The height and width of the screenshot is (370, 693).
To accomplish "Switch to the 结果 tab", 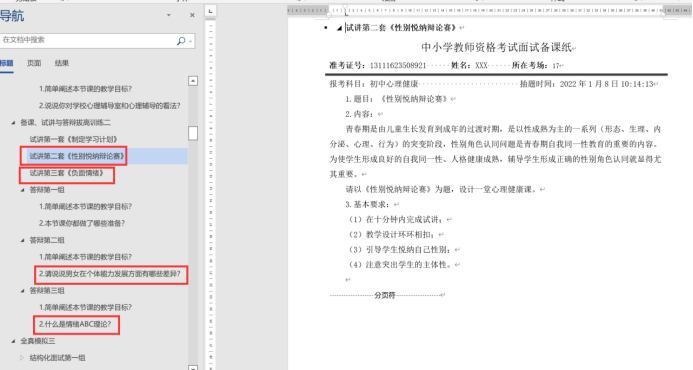I will pos(62,63).
